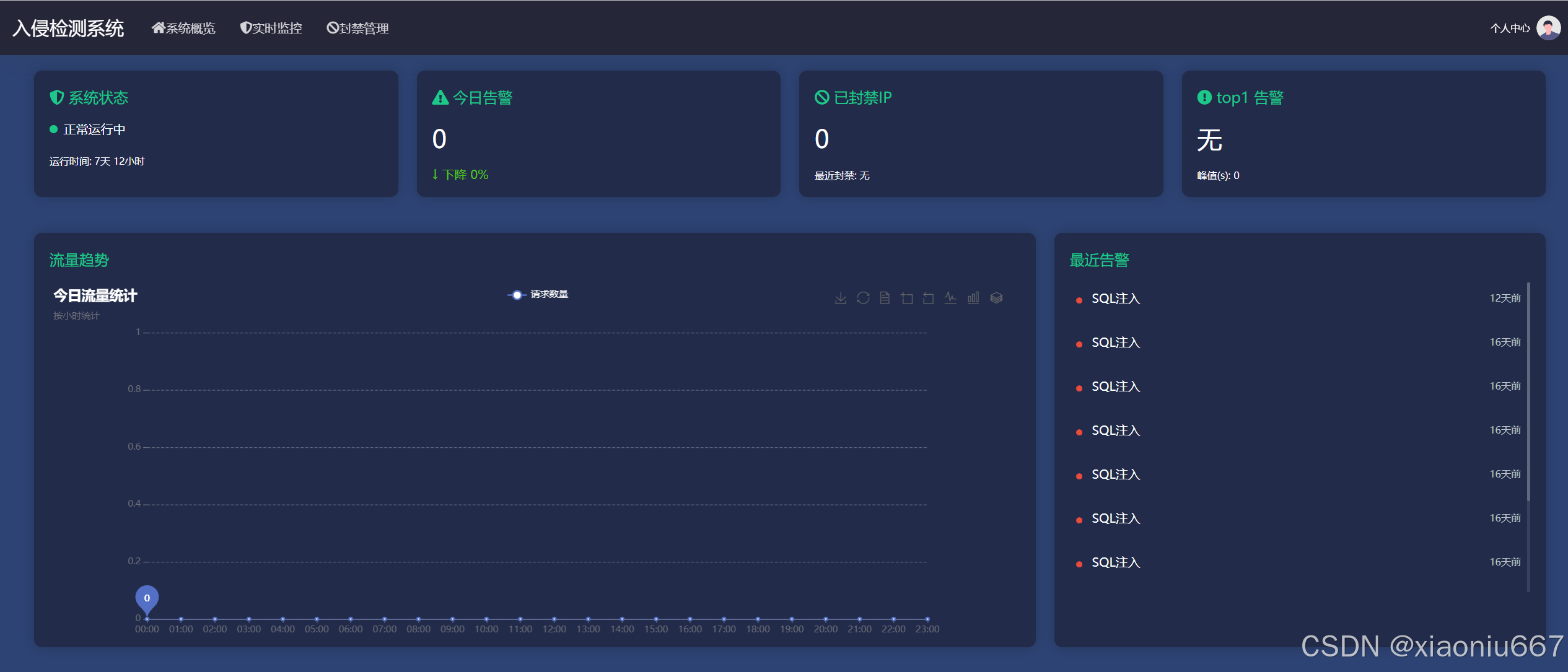The image size is (1568, 672).
Task: Open the 系统概览 nav tab
Action: coord(183,28)
